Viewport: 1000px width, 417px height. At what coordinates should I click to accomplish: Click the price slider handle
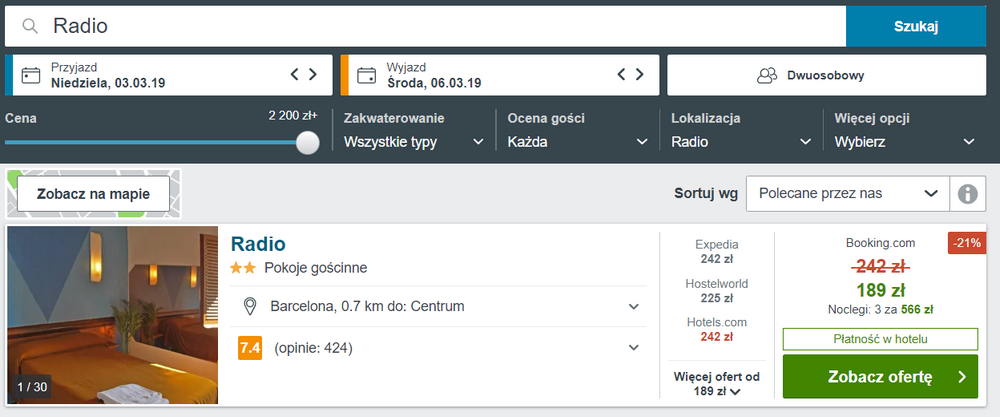point(308,142)
